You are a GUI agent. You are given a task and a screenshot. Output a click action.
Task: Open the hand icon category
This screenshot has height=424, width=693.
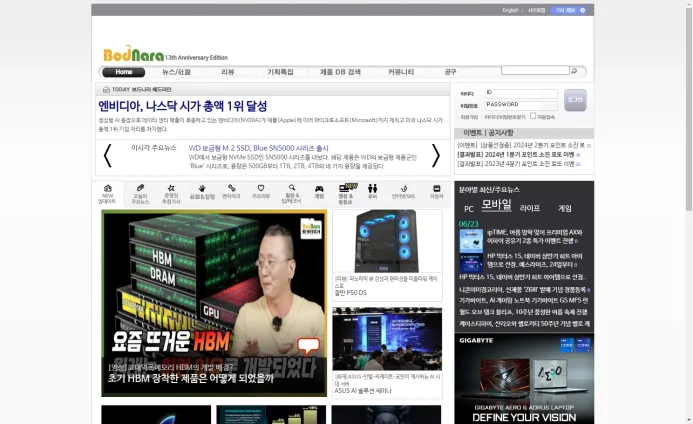202,192
